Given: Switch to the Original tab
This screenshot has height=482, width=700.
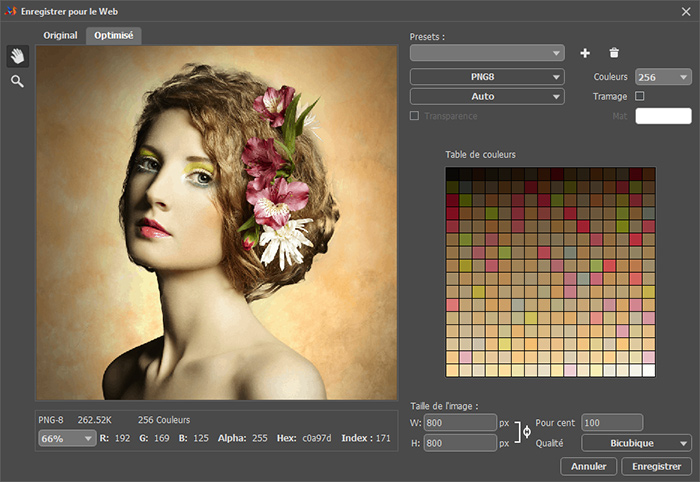Looking at the screenshot, I should click(60, 35).
